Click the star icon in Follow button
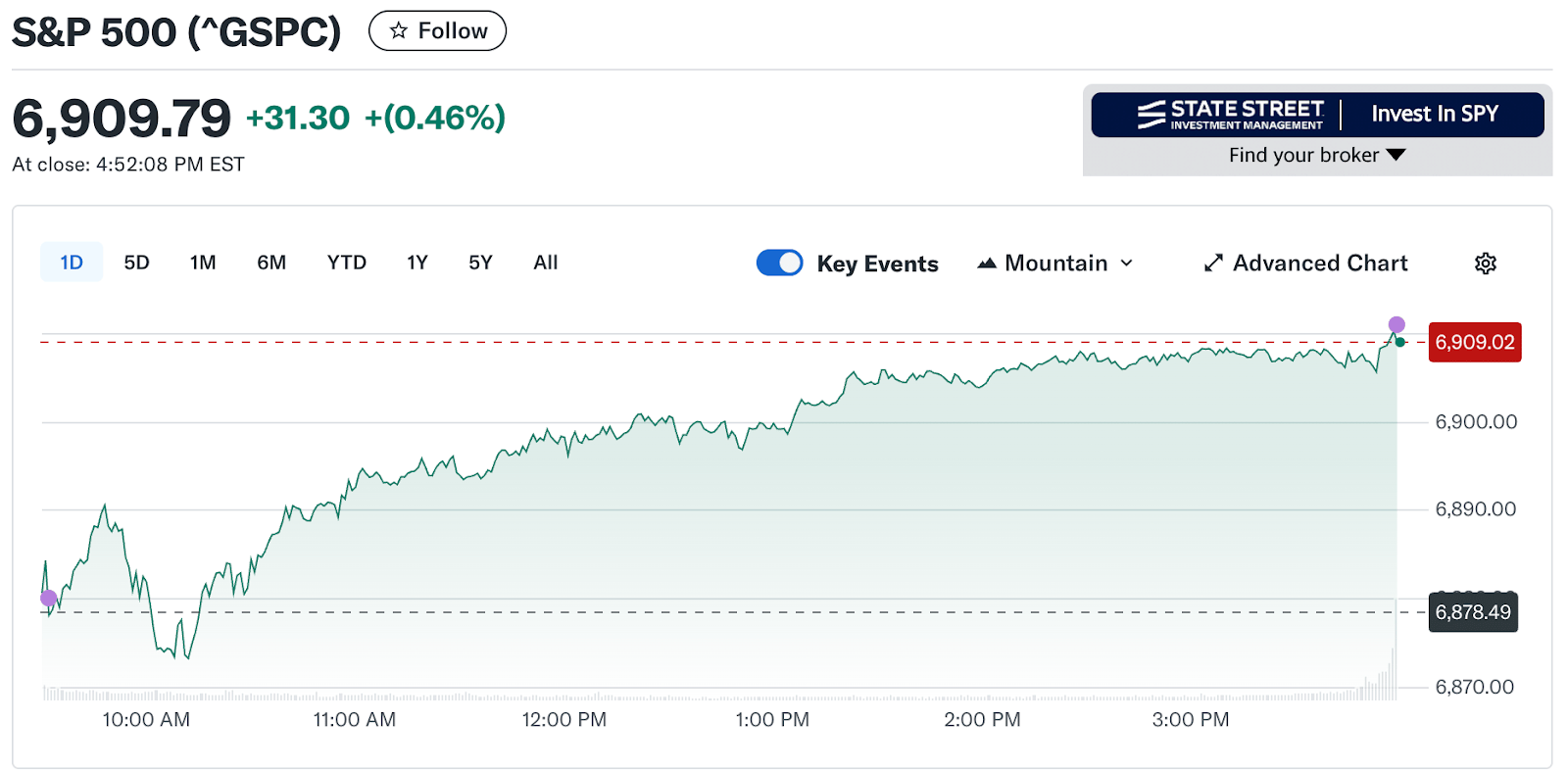 398,31
